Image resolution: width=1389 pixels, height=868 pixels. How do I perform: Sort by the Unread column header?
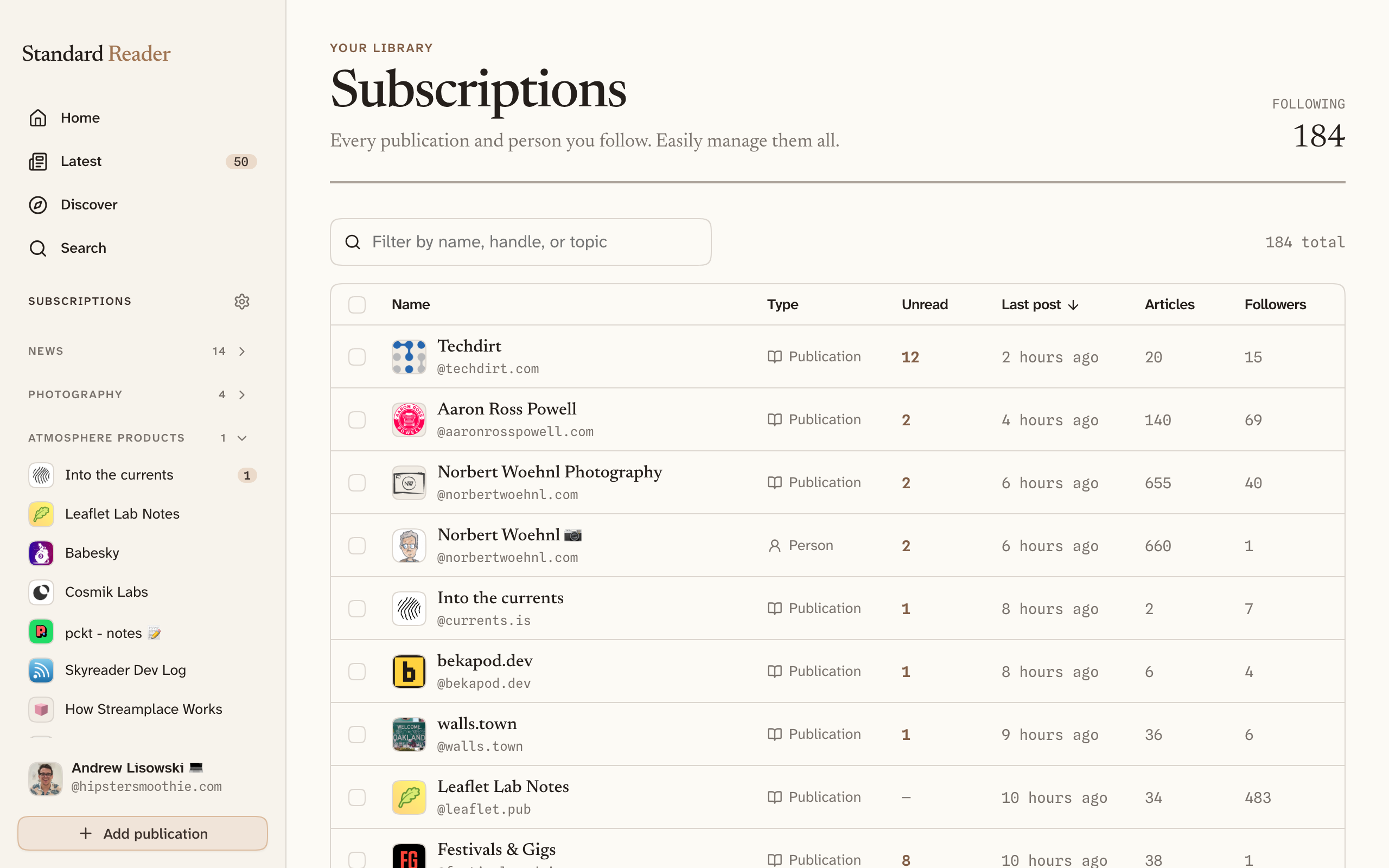tap(925, 304)
